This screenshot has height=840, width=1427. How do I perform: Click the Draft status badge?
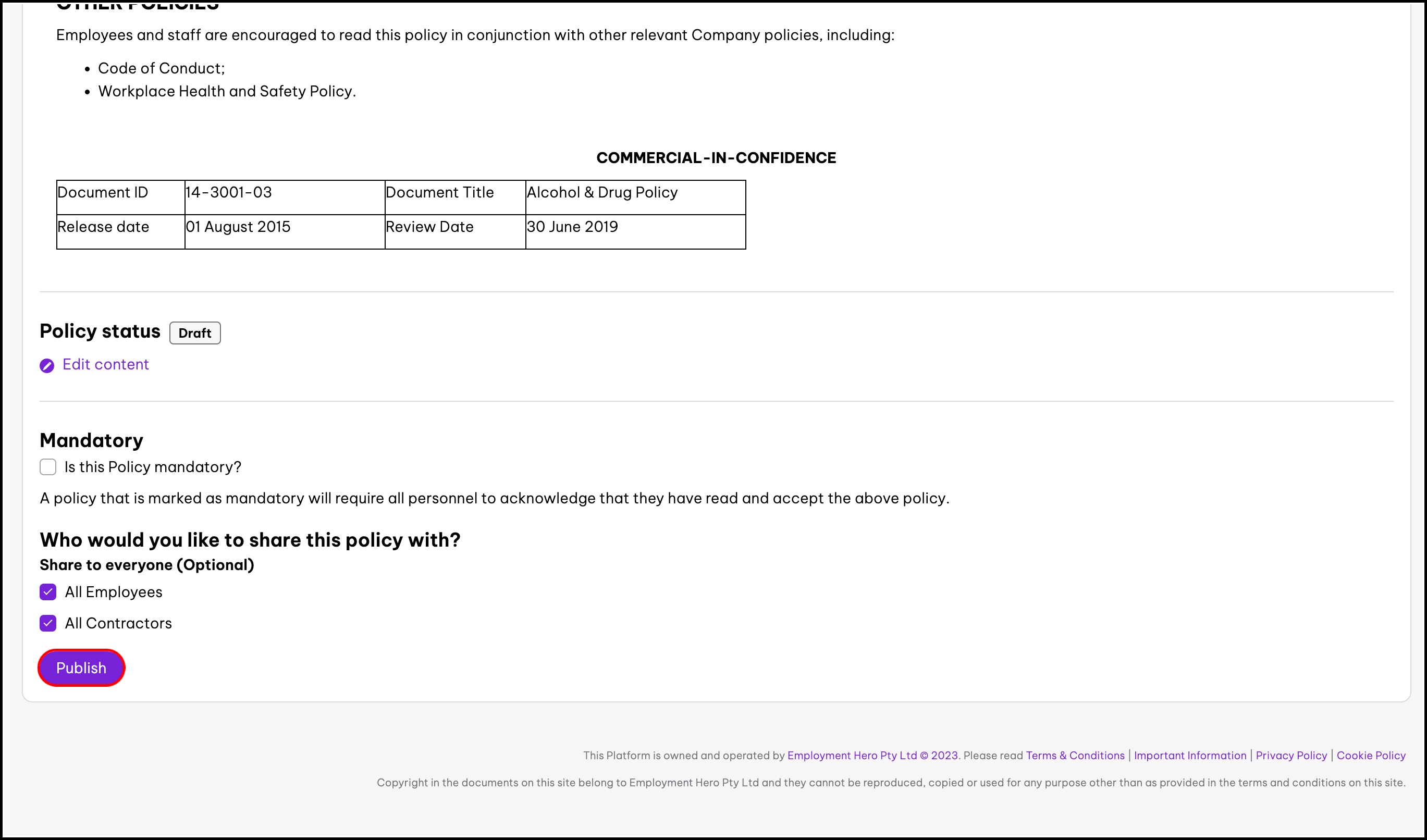pos(195,333)
